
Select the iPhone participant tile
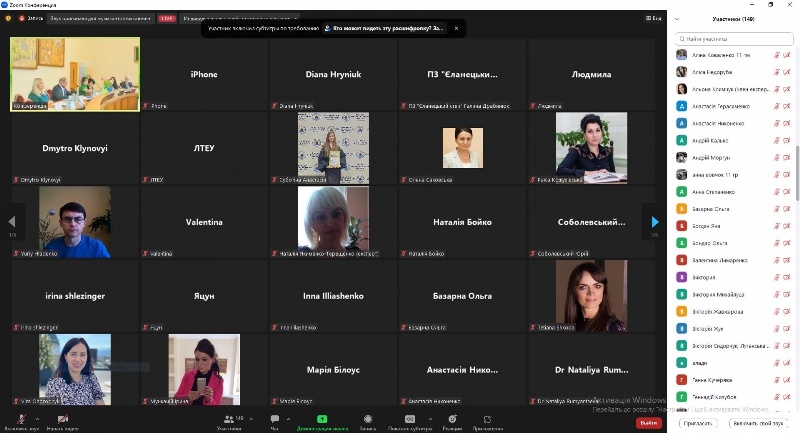click(204, 74)
